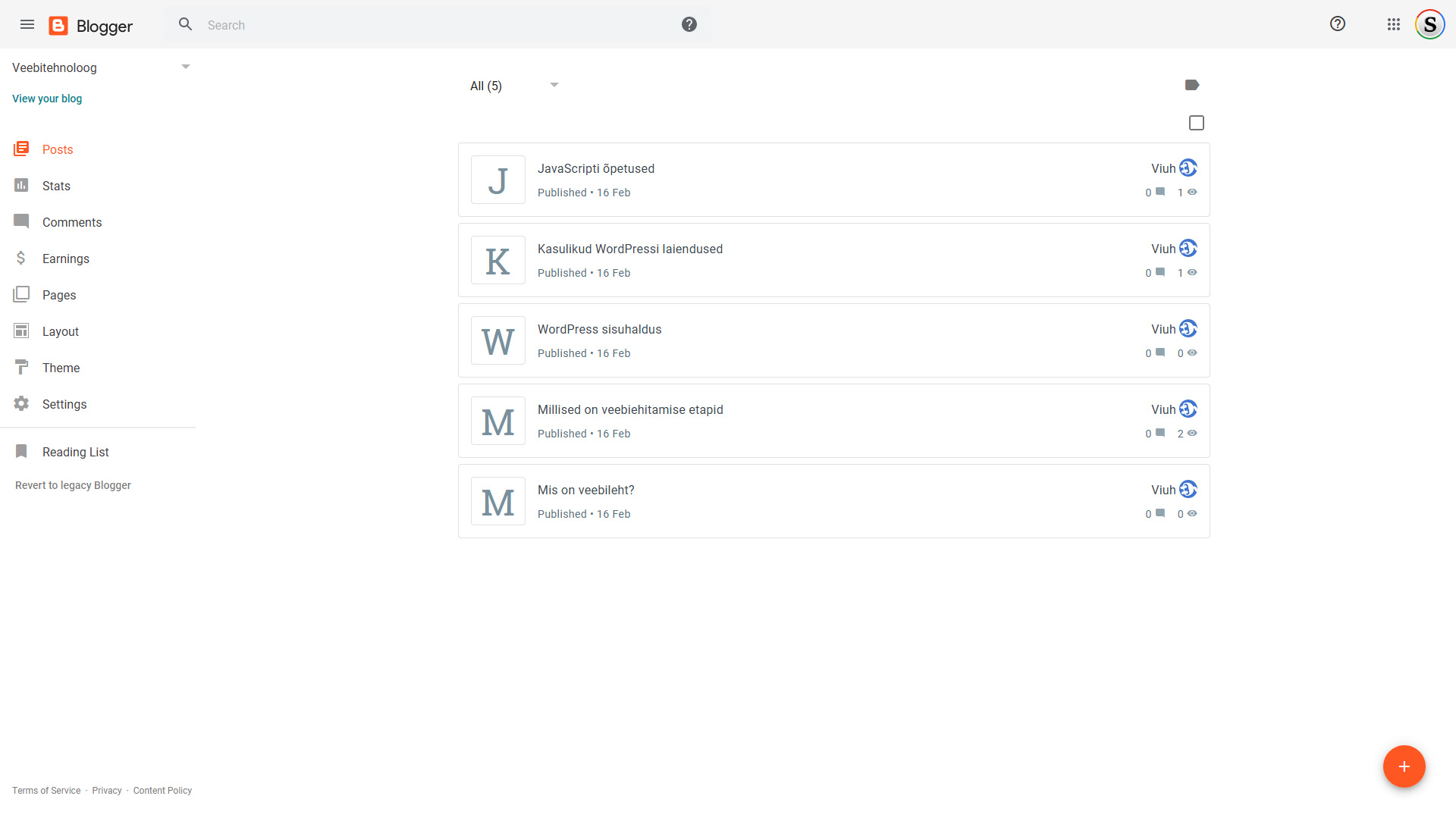
Task: Open the Comments section in sidebar
Action: tap(71, 222)
